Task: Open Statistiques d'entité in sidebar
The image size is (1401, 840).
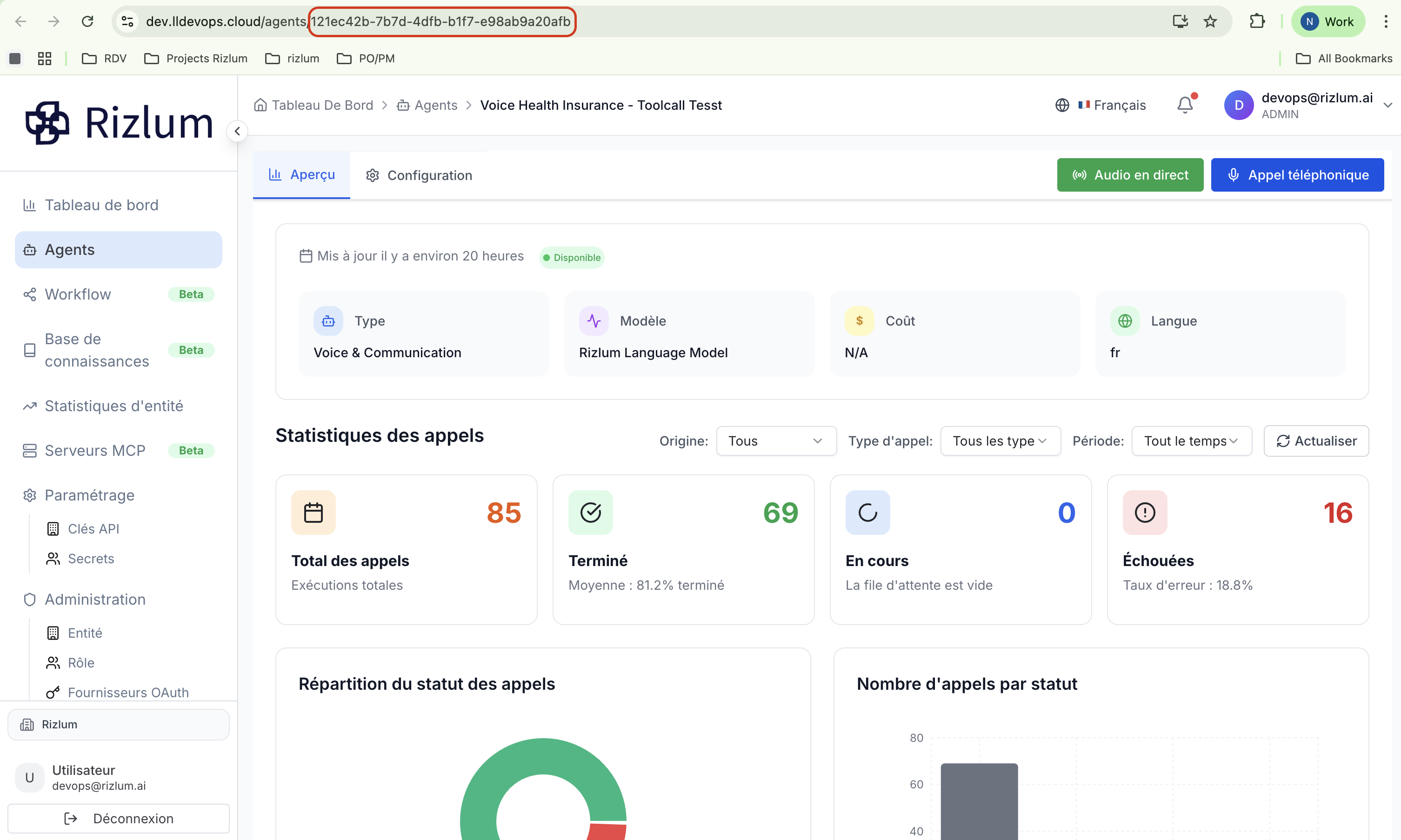Action: [x=118, y=406]
